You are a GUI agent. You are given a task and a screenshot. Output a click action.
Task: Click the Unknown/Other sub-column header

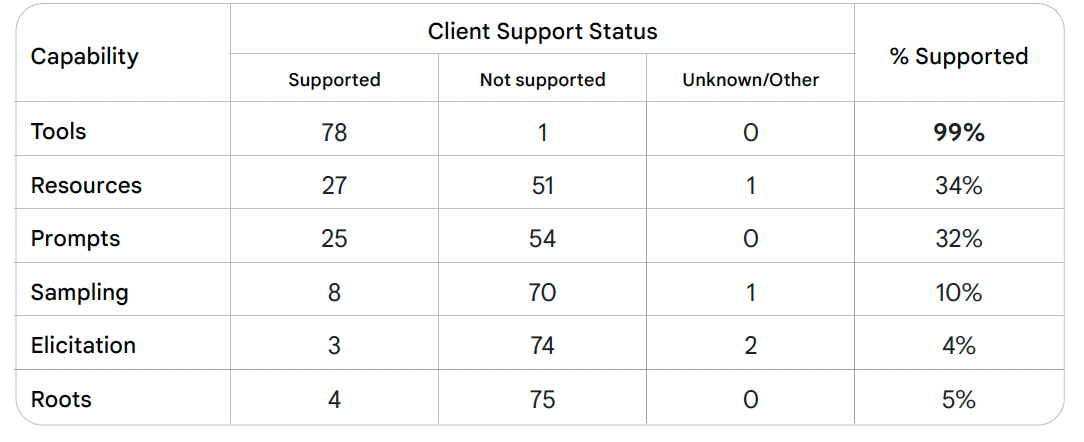coord(750,80)
